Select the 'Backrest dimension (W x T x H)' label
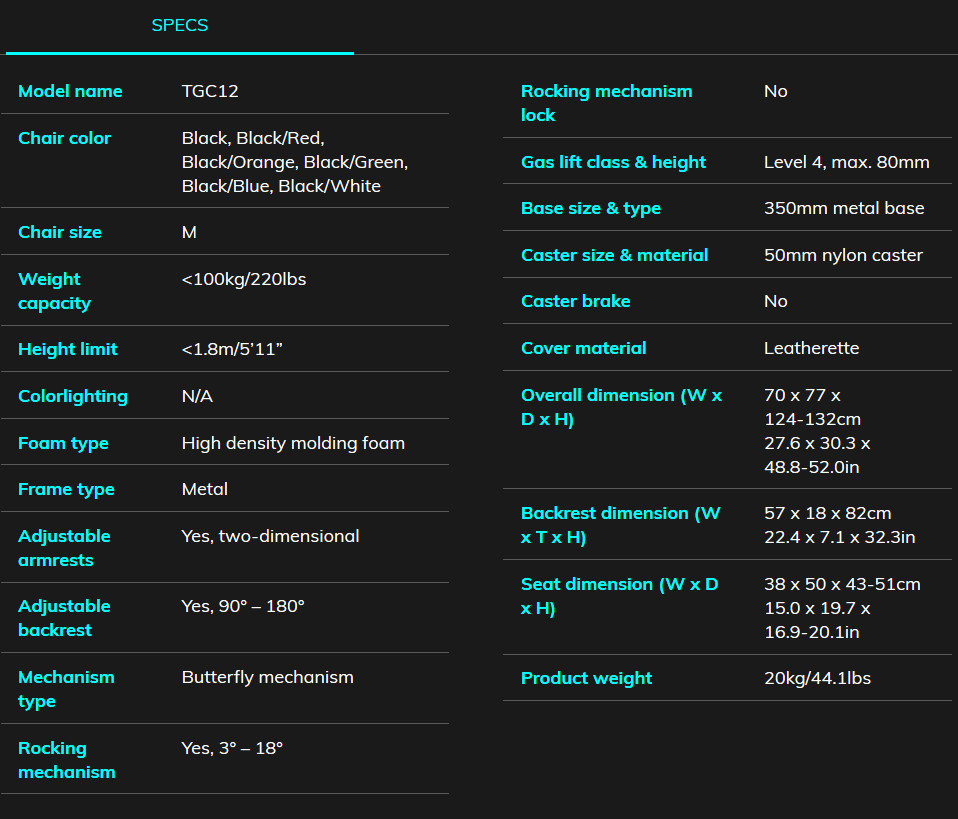Viewport: 958px width, 819px height. (621, 525)
